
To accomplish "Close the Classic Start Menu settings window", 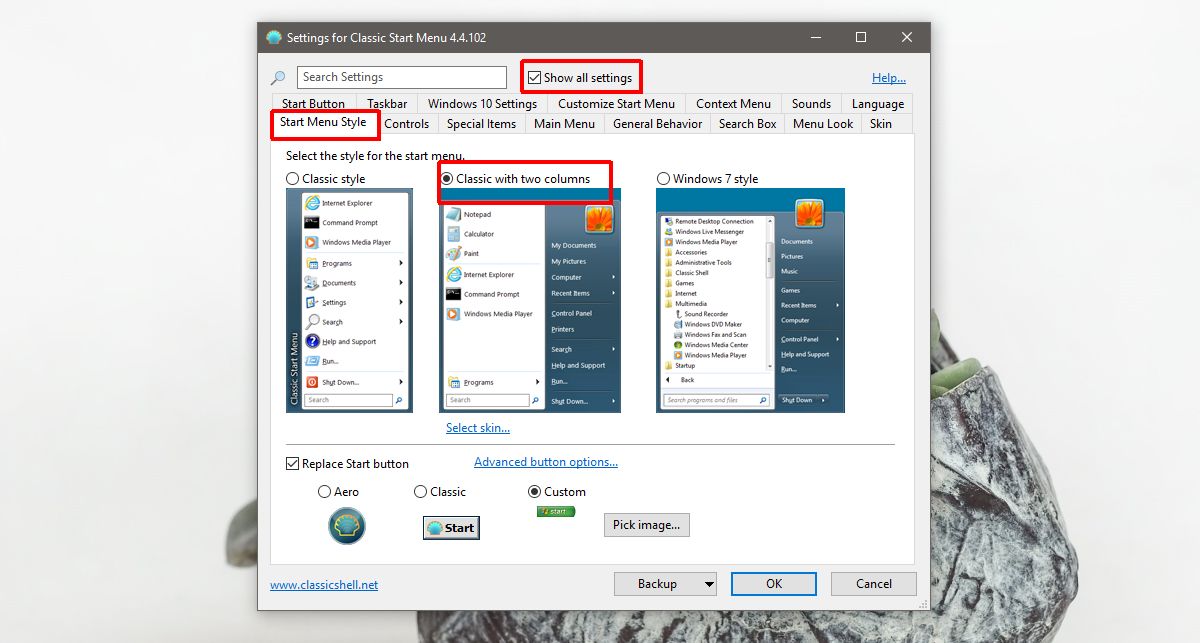I will tap(907, 38).
